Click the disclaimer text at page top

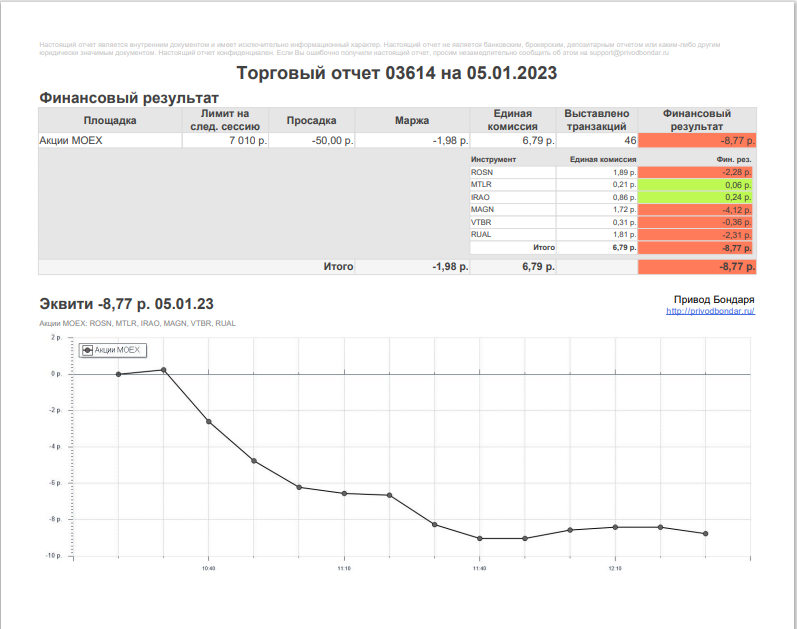tap(380, 48)
